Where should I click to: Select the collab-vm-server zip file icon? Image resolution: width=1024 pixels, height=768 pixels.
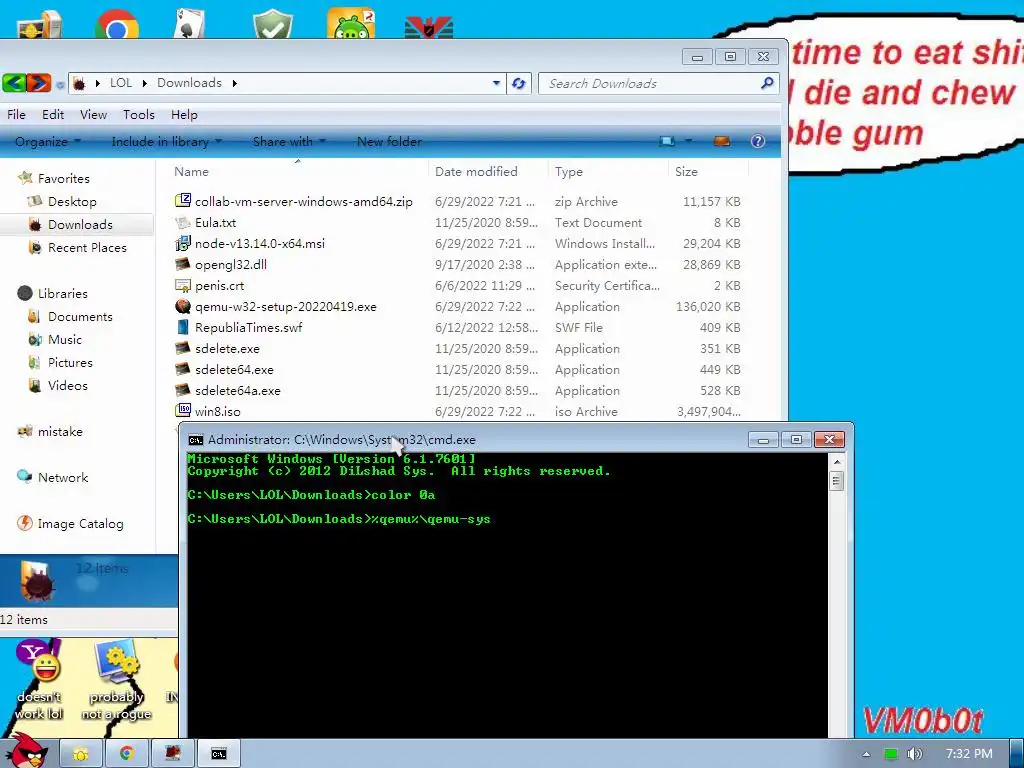(x=183, y=200)
